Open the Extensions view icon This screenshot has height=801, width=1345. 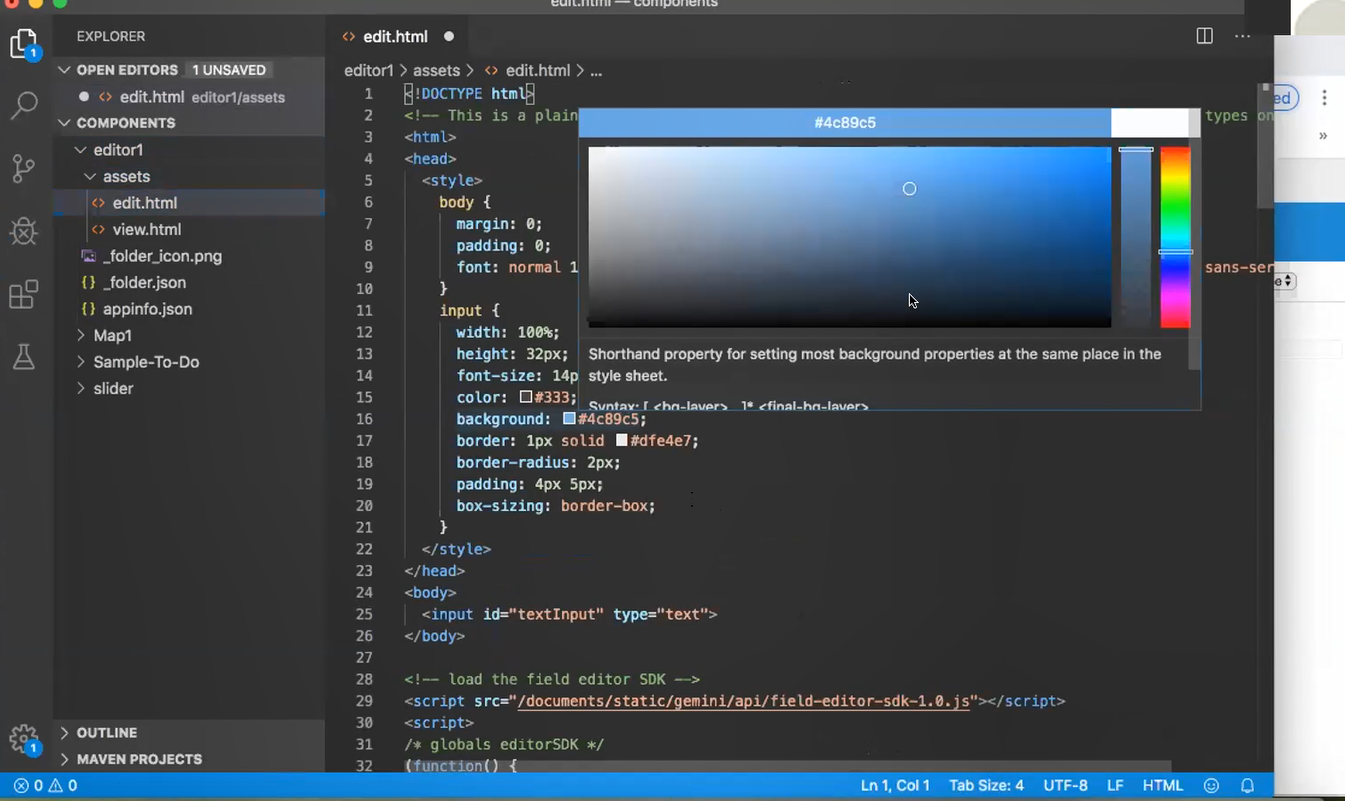(23, 295)
